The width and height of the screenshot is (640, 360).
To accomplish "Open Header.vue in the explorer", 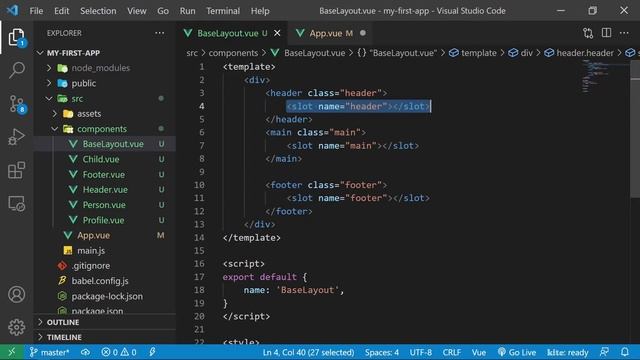I will pos(105,189).
